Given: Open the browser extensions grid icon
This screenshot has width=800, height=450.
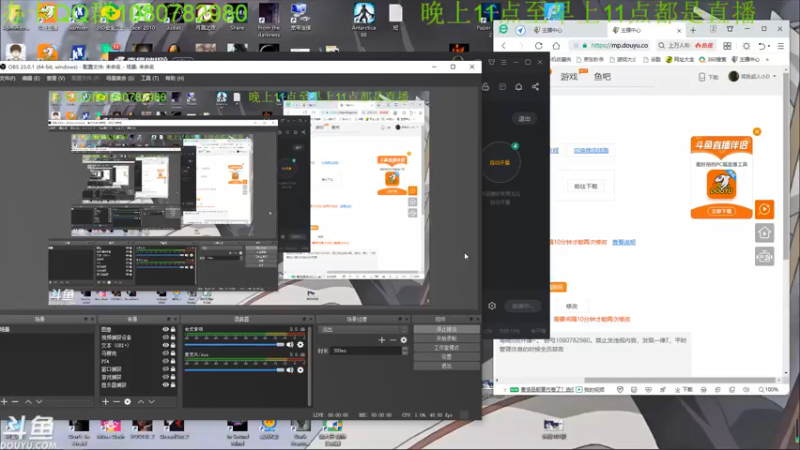Looking at the screenshot, I should tap(727, 46).
